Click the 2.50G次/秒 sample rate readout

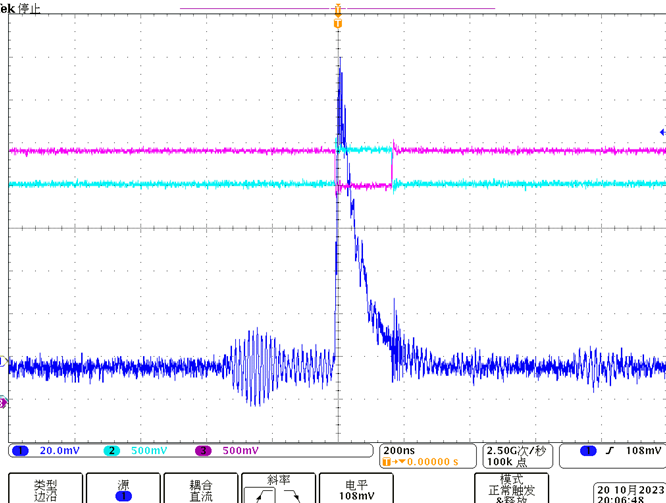click(x=516, y=451)
